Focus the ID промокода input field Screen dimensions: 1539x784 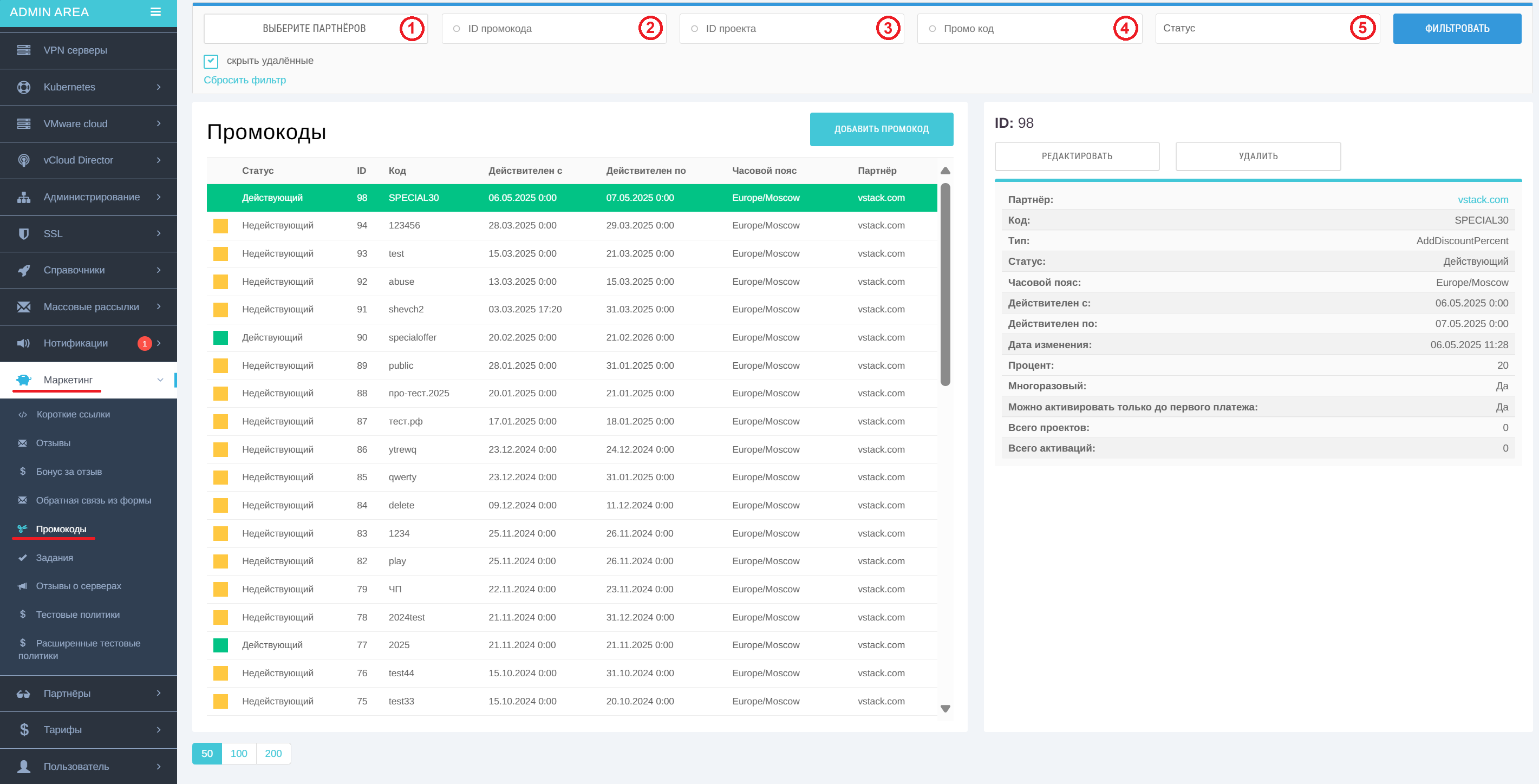point(554,29)
